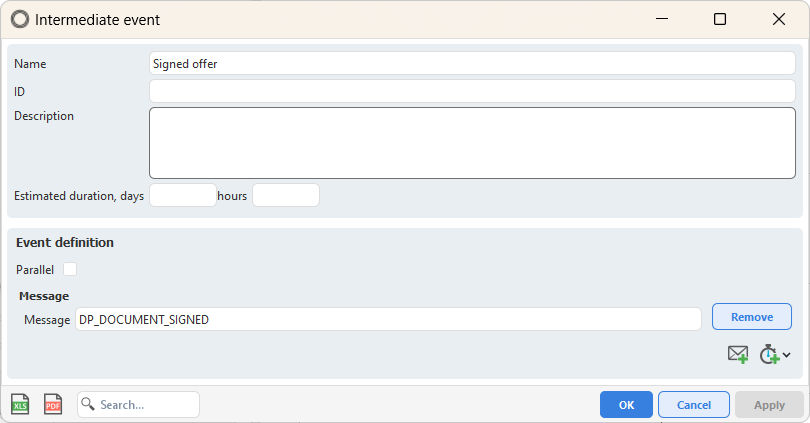Minimize the Intermediate event dialog

click(662, 19)
